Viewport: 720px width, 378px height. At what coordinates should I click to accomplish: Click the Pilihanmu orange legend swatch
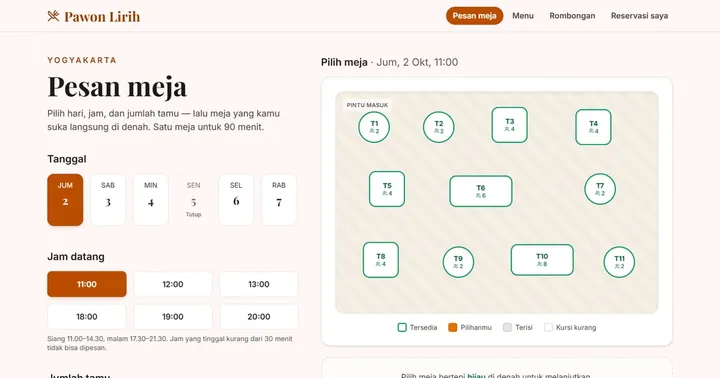(453, 327)
